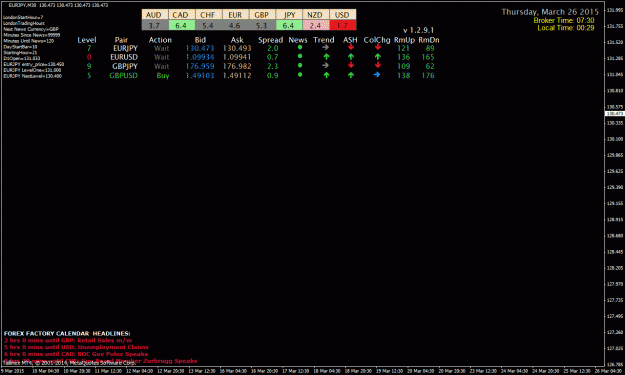Click the current price marker on price axis
This screenshot has height=375, width=625.
tap(614, 114)
